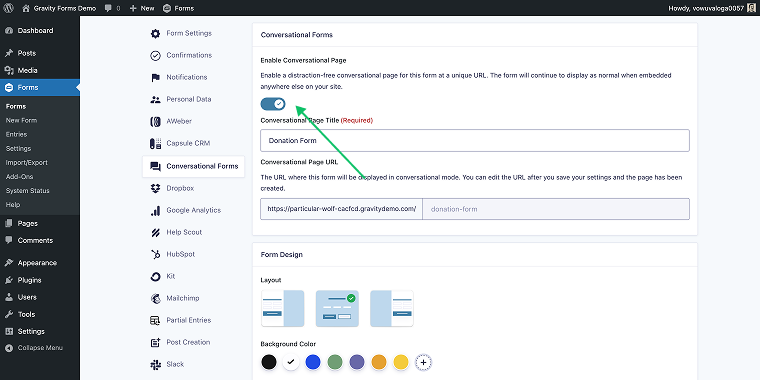Click the Form Settings gear icon
Image resolution: width=760 pixels, height=380 pixels.
coord(155,33)
